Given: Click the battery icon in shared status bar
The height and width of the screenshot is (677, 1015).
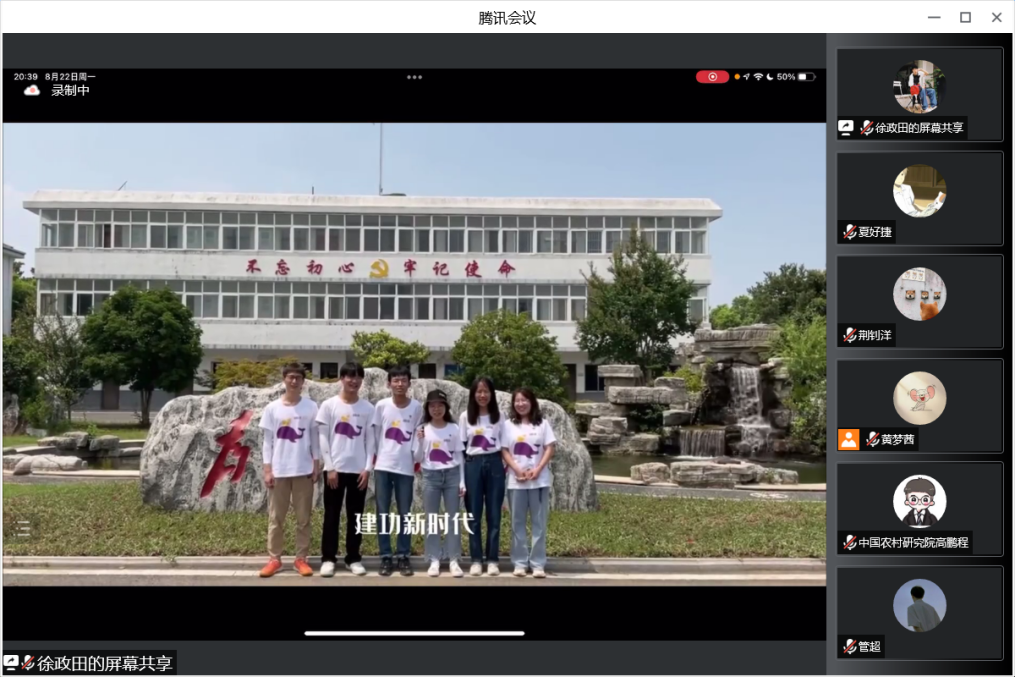Looking at the screenshot, I should tap(806, 77).
